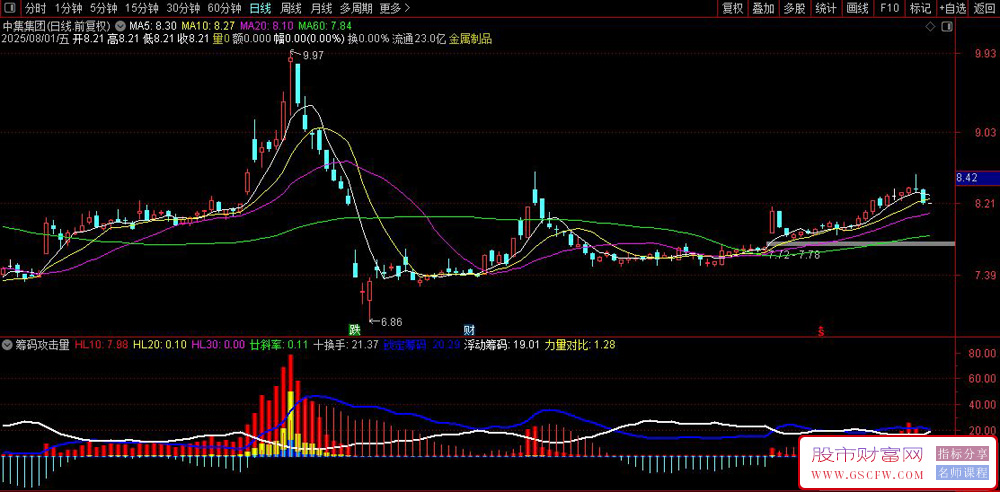Select the 5分钟 period tab
The width and height of the screenshot is (1000, 492).
coord(103,8)
